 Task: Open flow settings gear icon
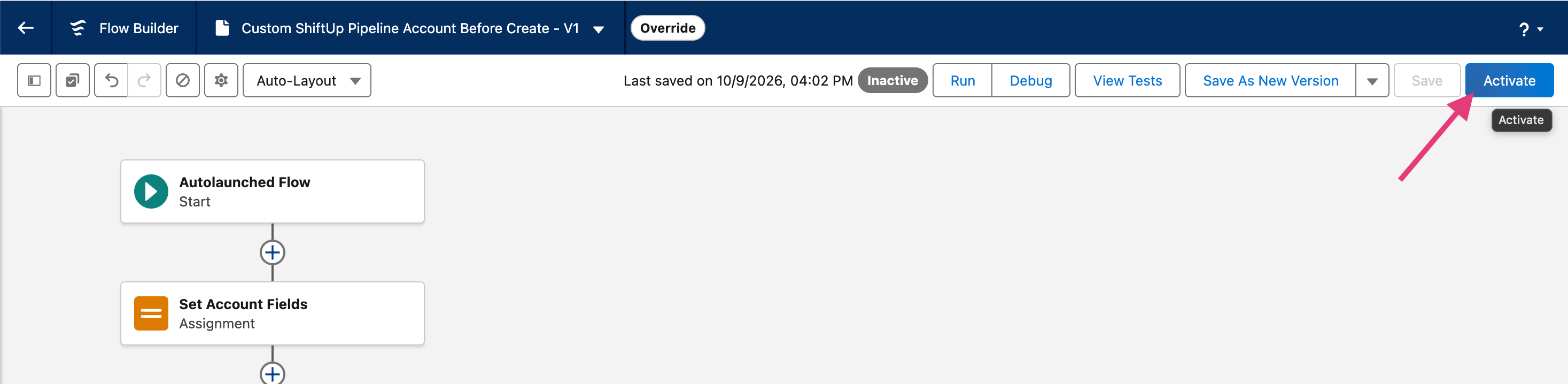coord(221,80)
